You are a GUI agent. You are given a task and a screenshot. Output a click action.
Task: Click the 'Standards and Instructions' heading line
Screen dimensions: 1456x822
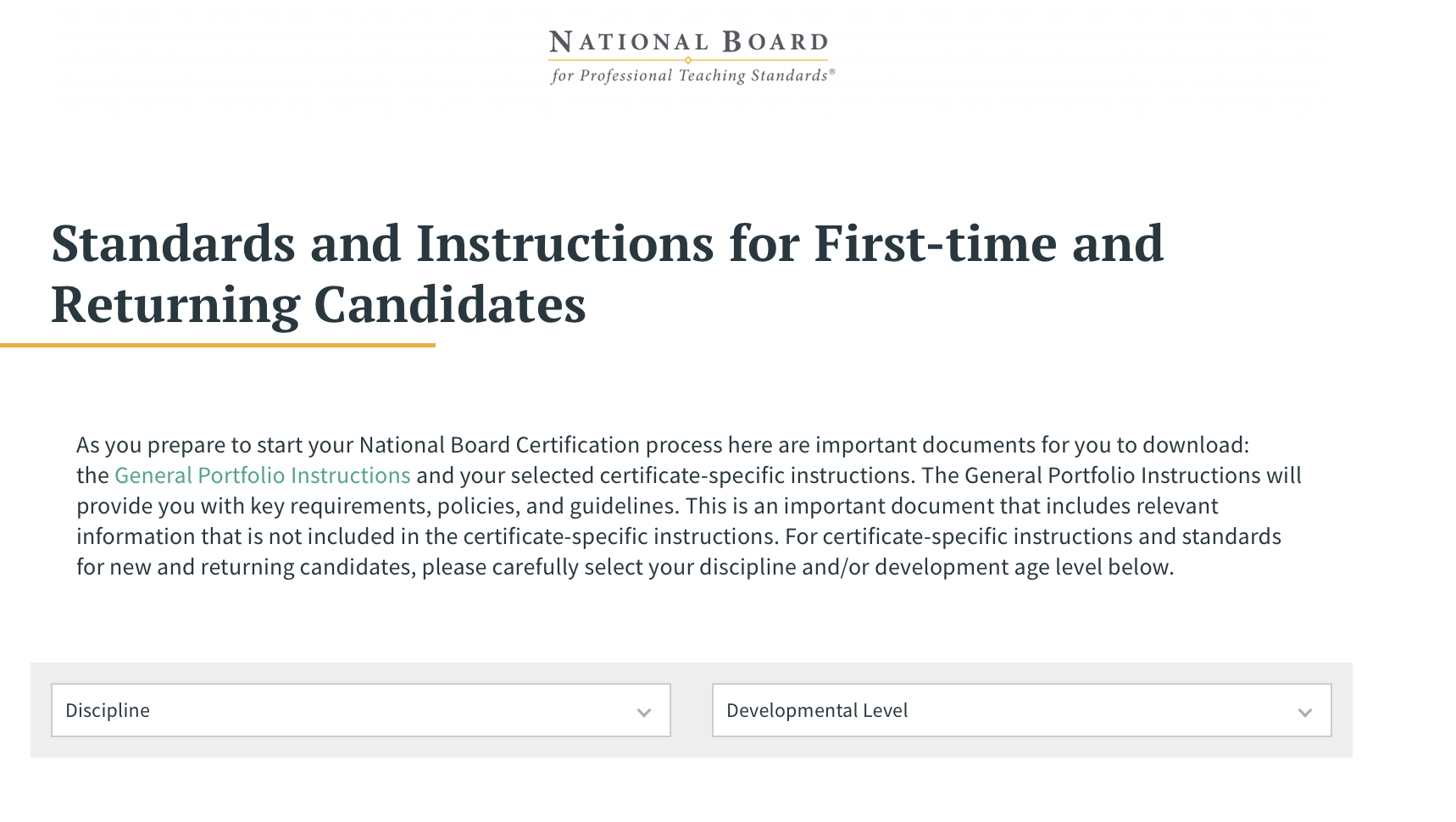608,243
